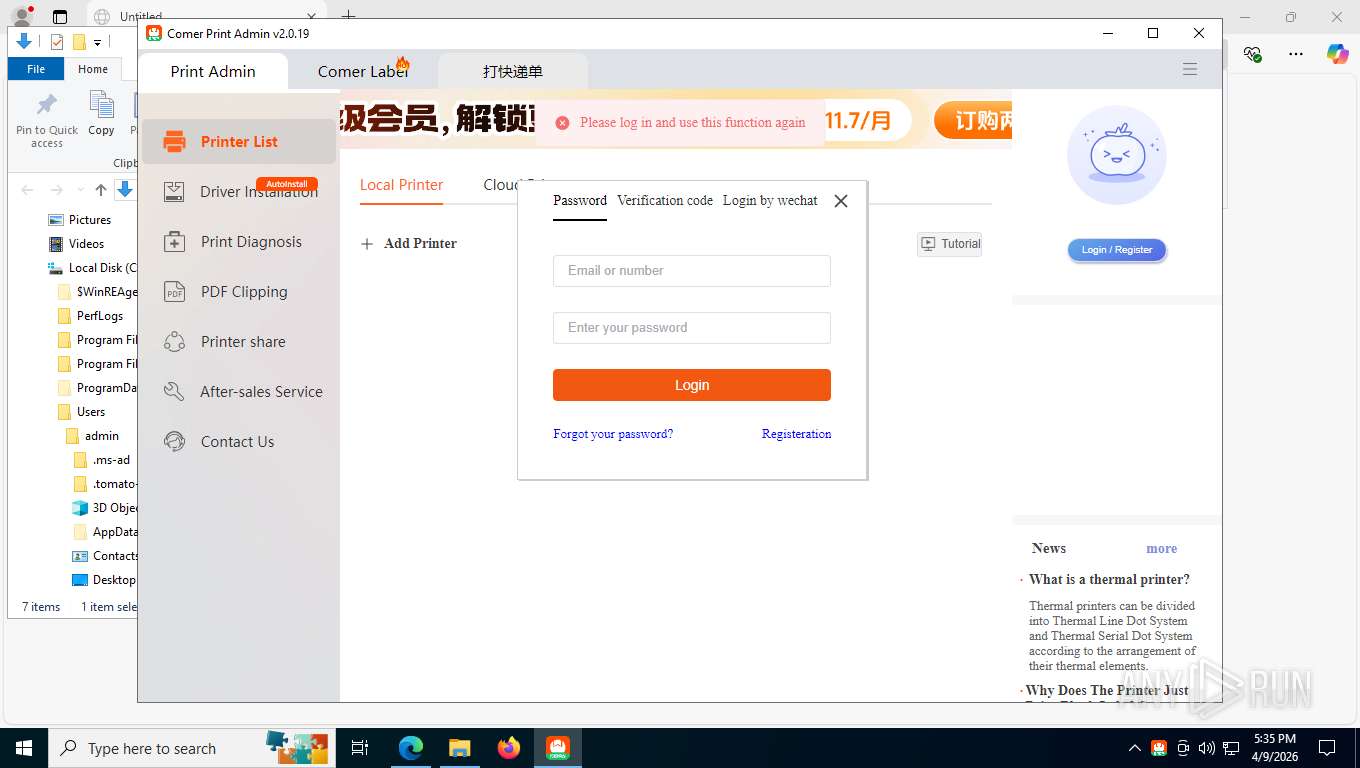
Task: Select admin folder in tree
Action: tap(101, 436)
